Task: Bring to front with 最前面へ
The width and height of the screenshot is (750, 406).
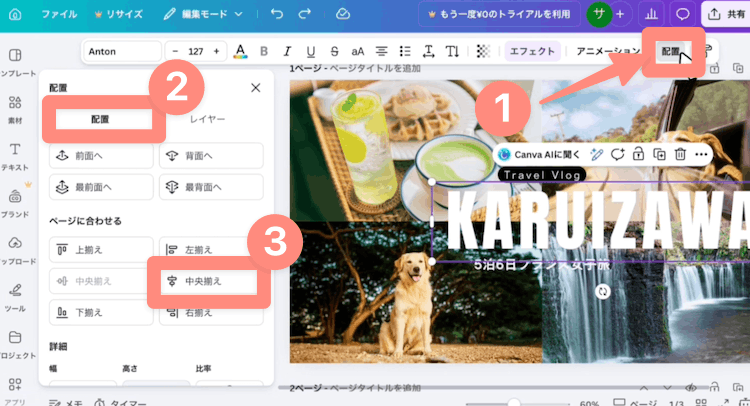Action: (x=101, y=187)
